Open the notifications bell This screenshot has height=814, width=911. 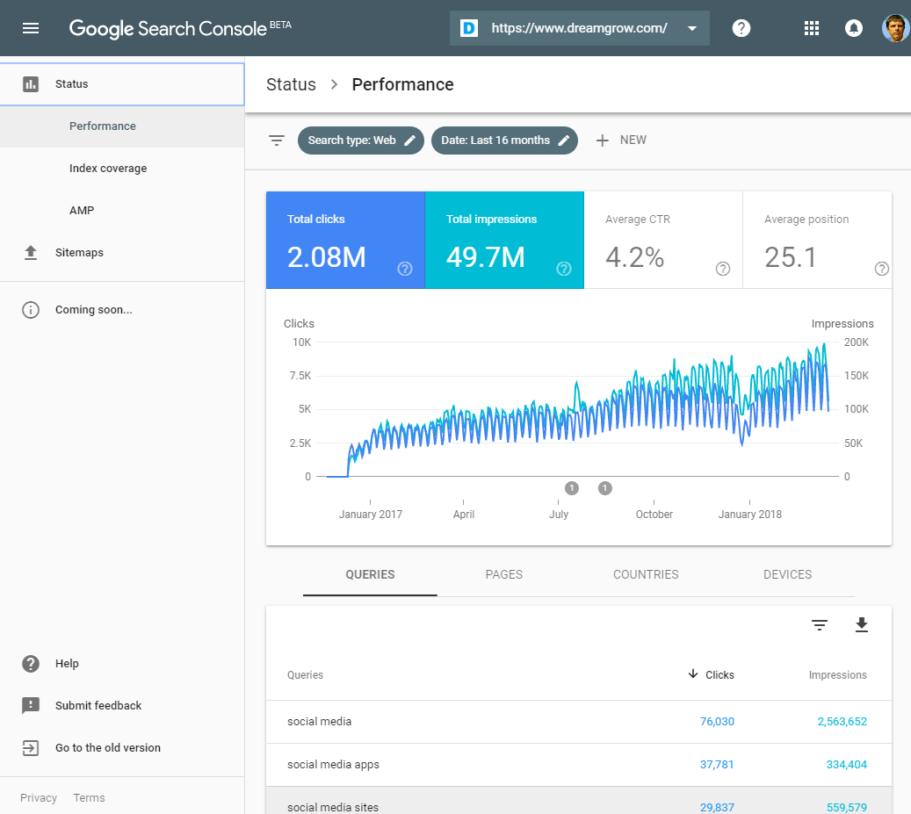(853, 28)
